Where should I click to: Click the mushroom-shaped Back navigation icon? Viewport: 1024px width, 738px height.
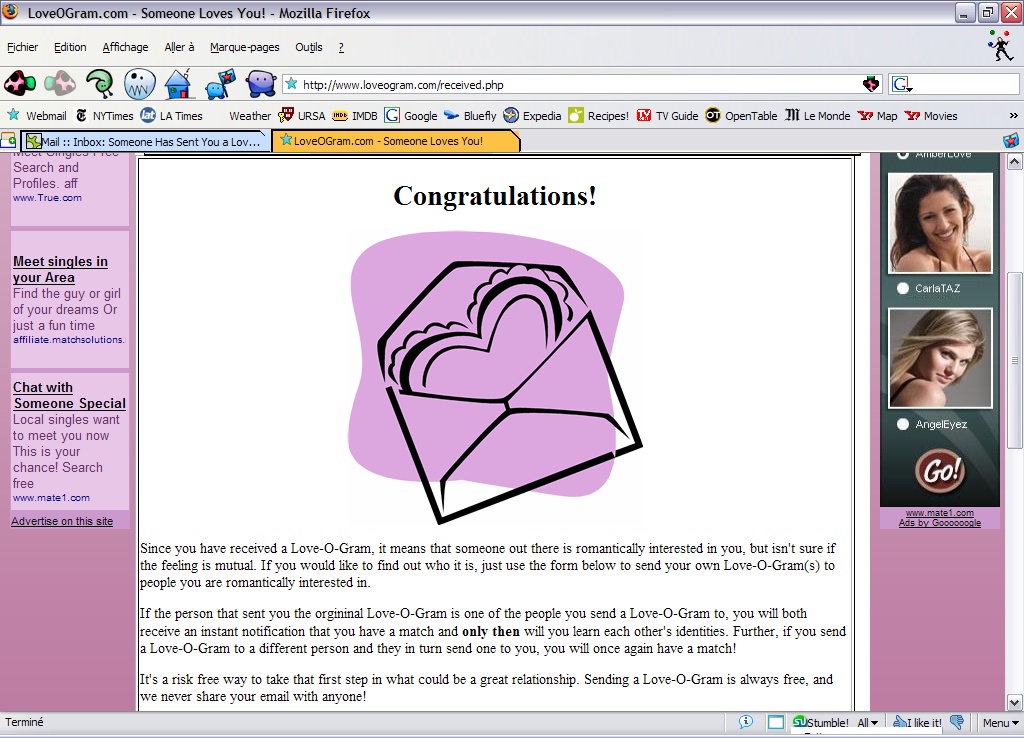[20, 84]
